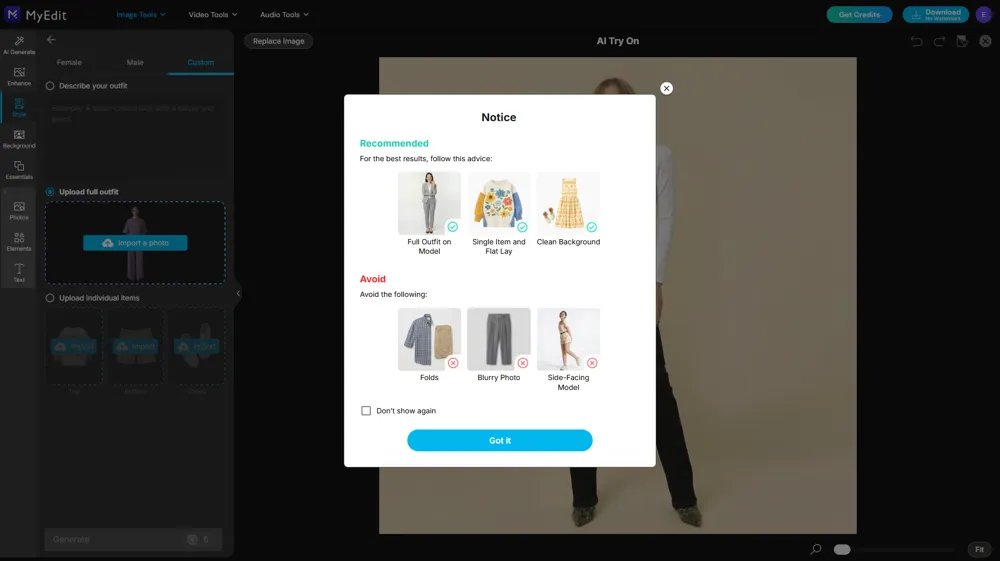Check the Don't show again box

(x=366, y=411)
